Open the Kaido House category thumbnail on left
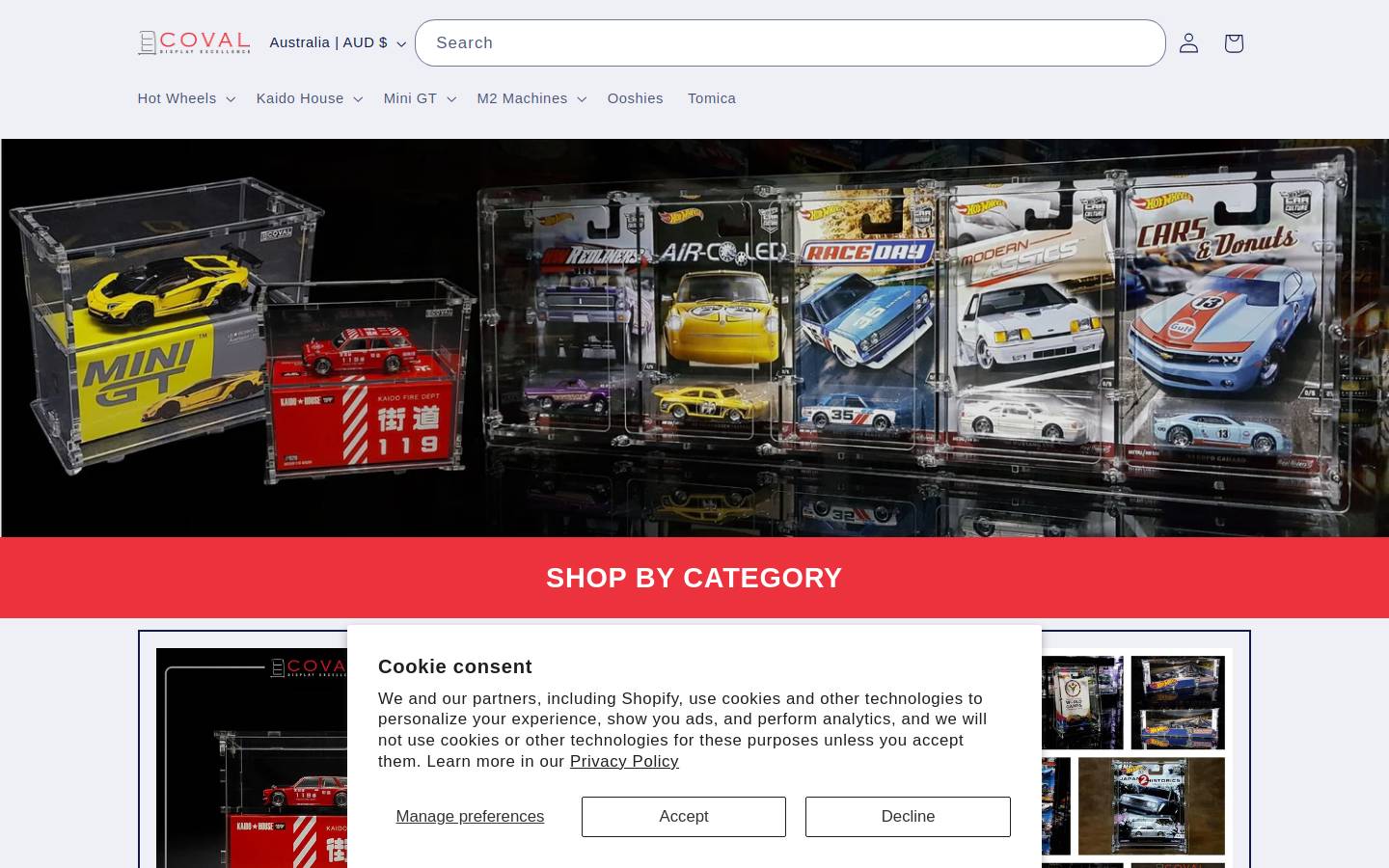 [252, 758]
